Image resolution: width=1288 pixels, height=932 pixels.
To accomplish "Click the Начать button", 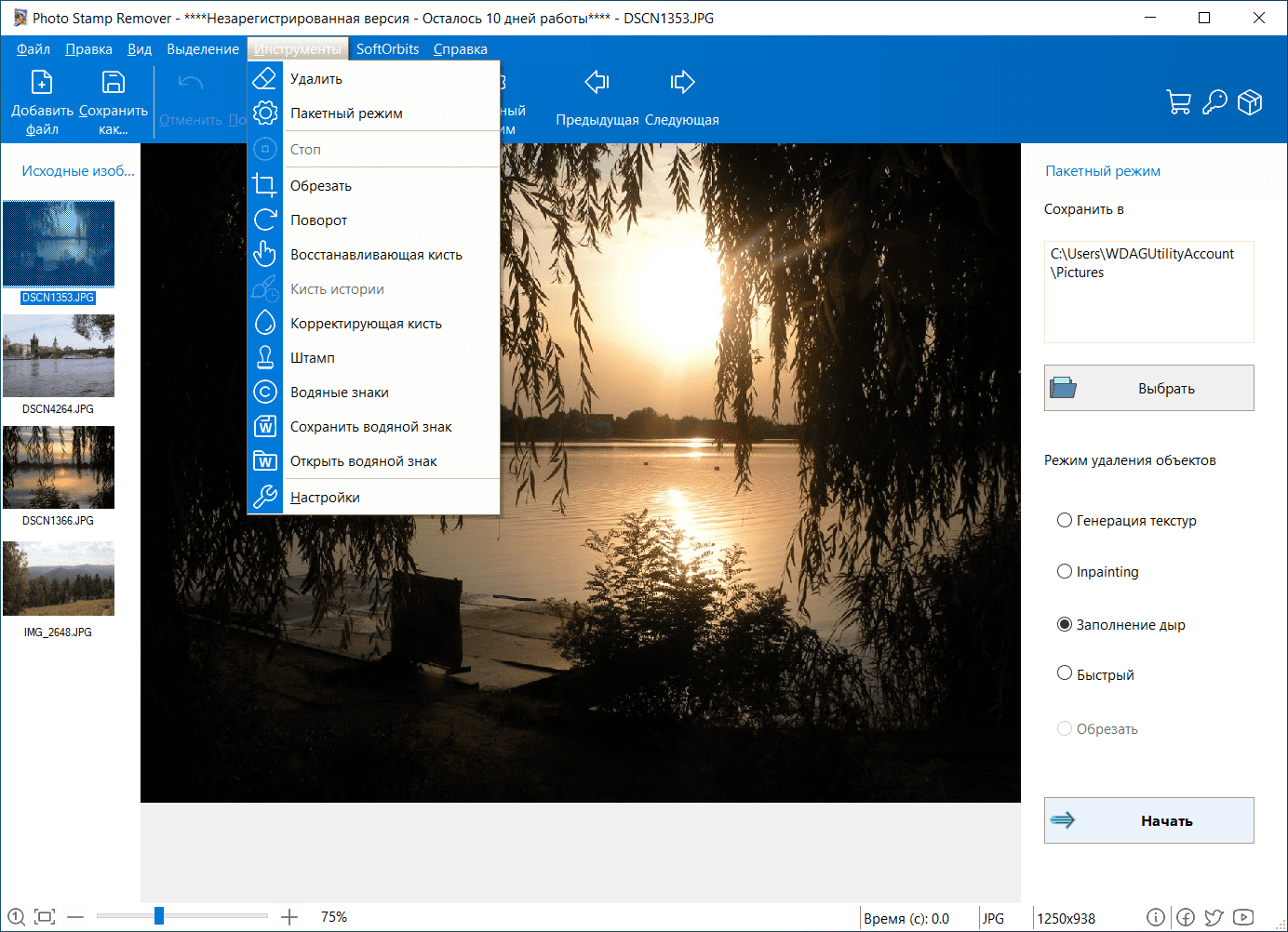I will pyautogui.click(x=1148, y=820).
